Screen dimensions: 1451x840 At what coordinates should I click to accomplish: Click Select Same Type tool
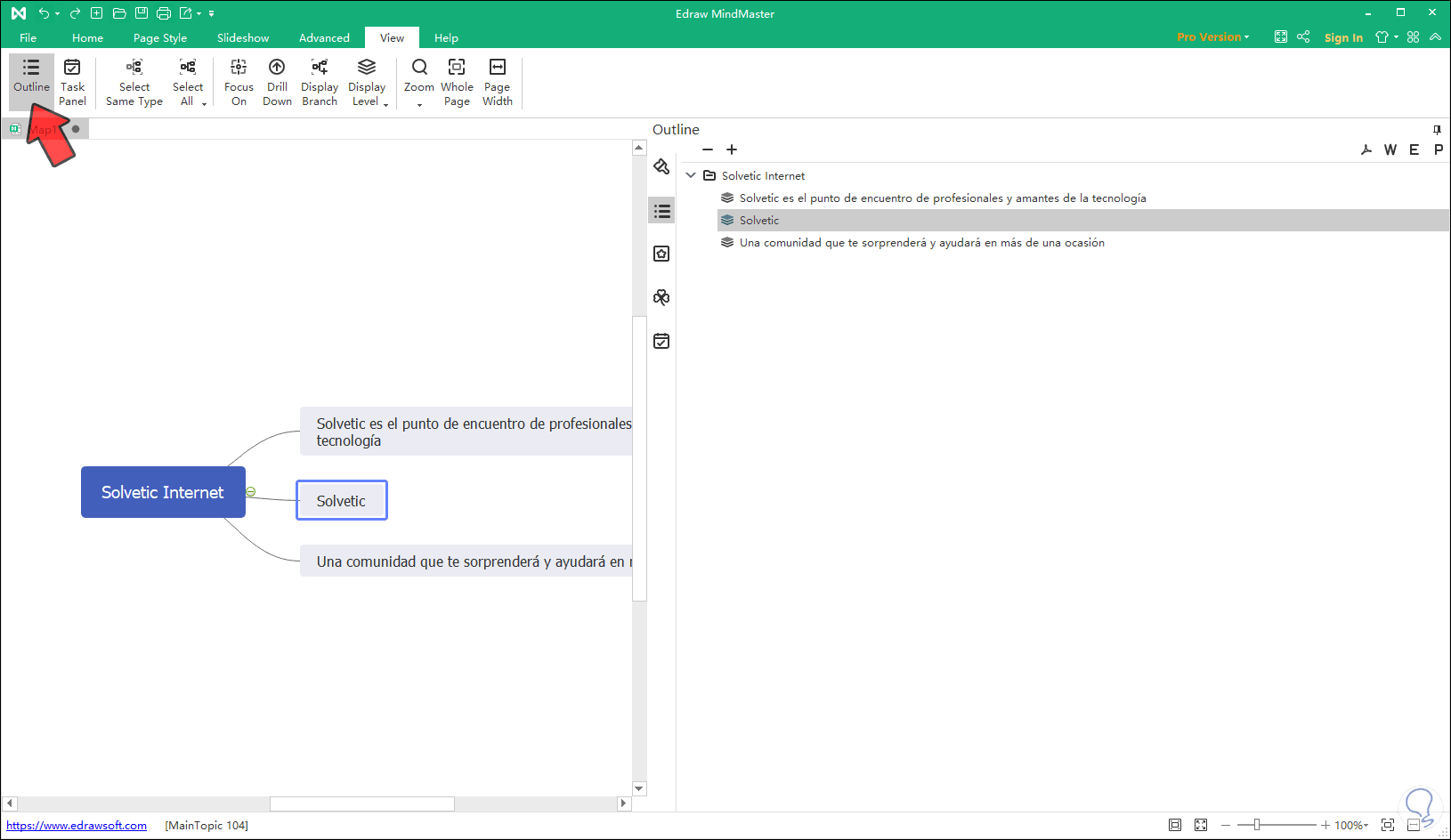(x=134, y=83)
